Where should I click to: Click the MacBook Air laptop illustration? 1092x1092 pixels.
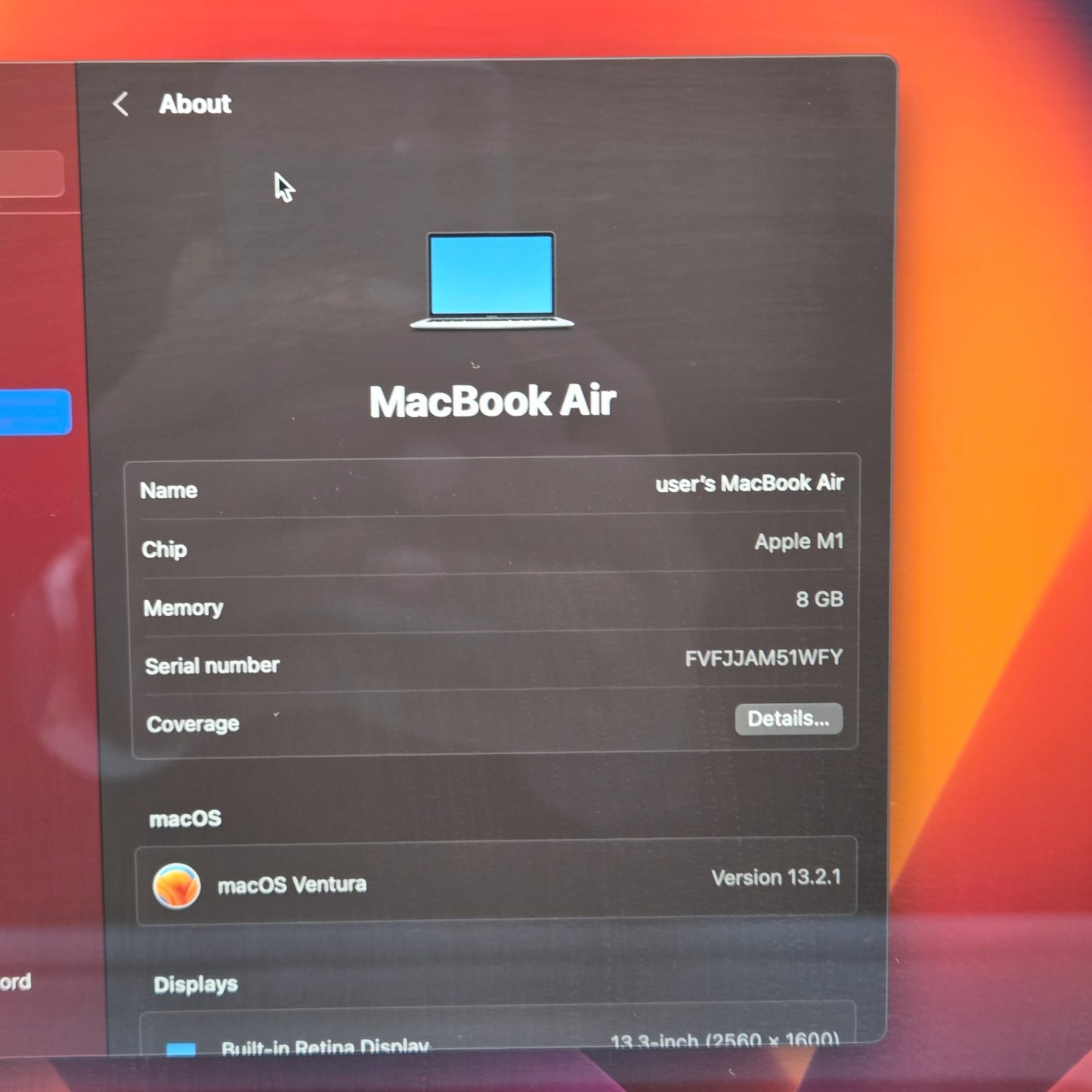[492, 281]
